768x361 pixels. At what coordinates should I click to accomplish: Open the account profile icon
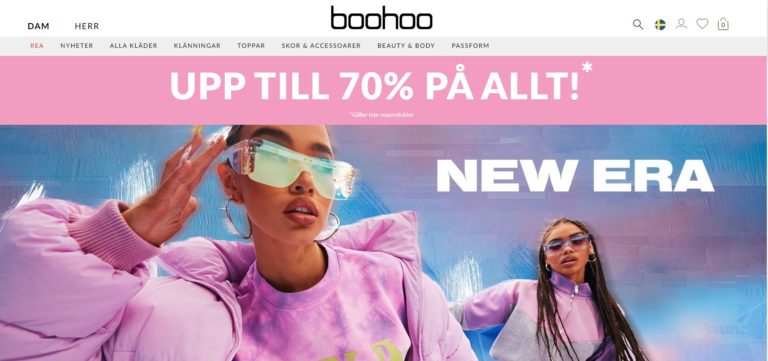pyautogui.click(x=681, y=24)
